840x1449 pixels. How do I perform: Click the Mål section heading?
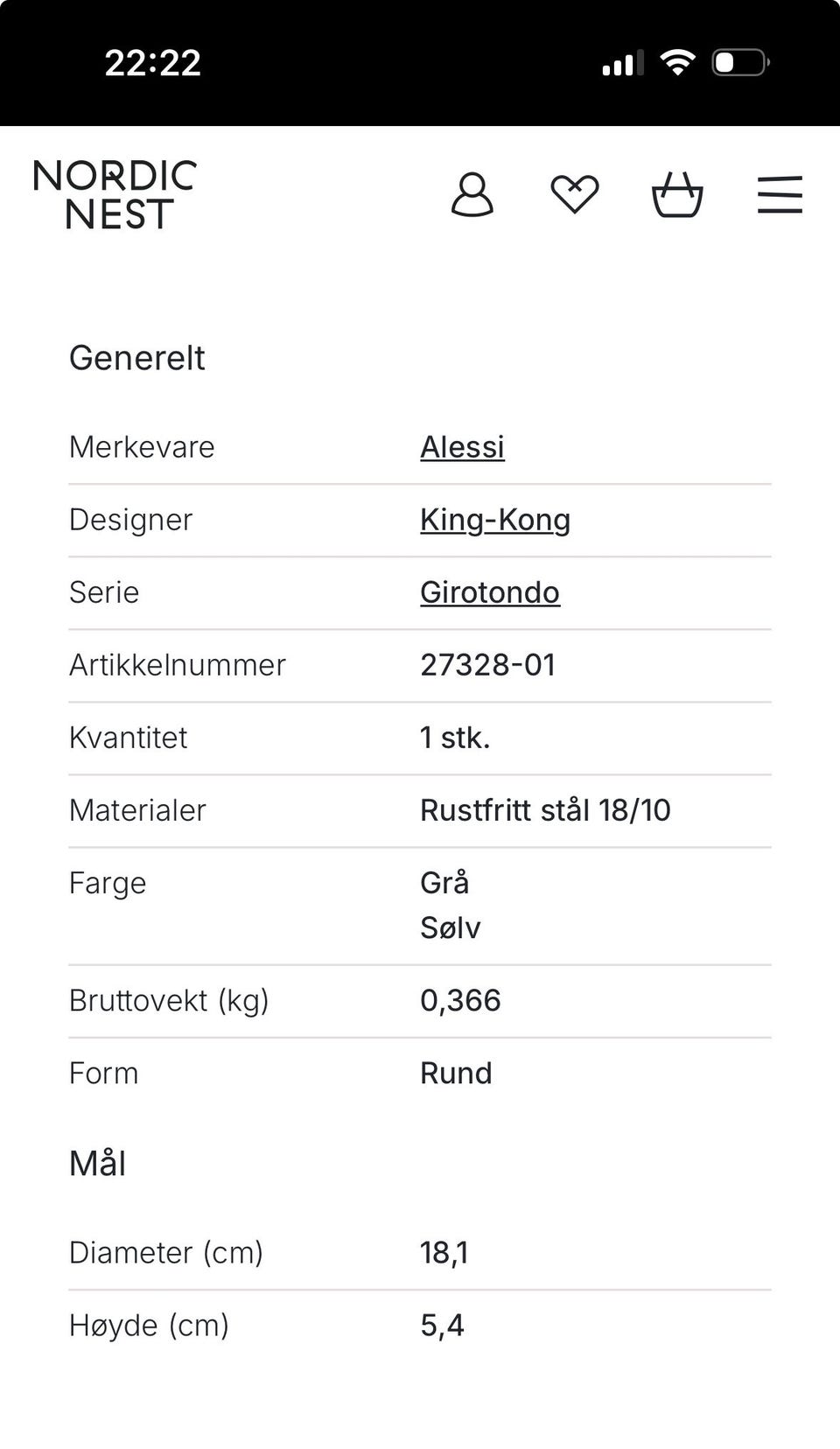pos(98,1164)
